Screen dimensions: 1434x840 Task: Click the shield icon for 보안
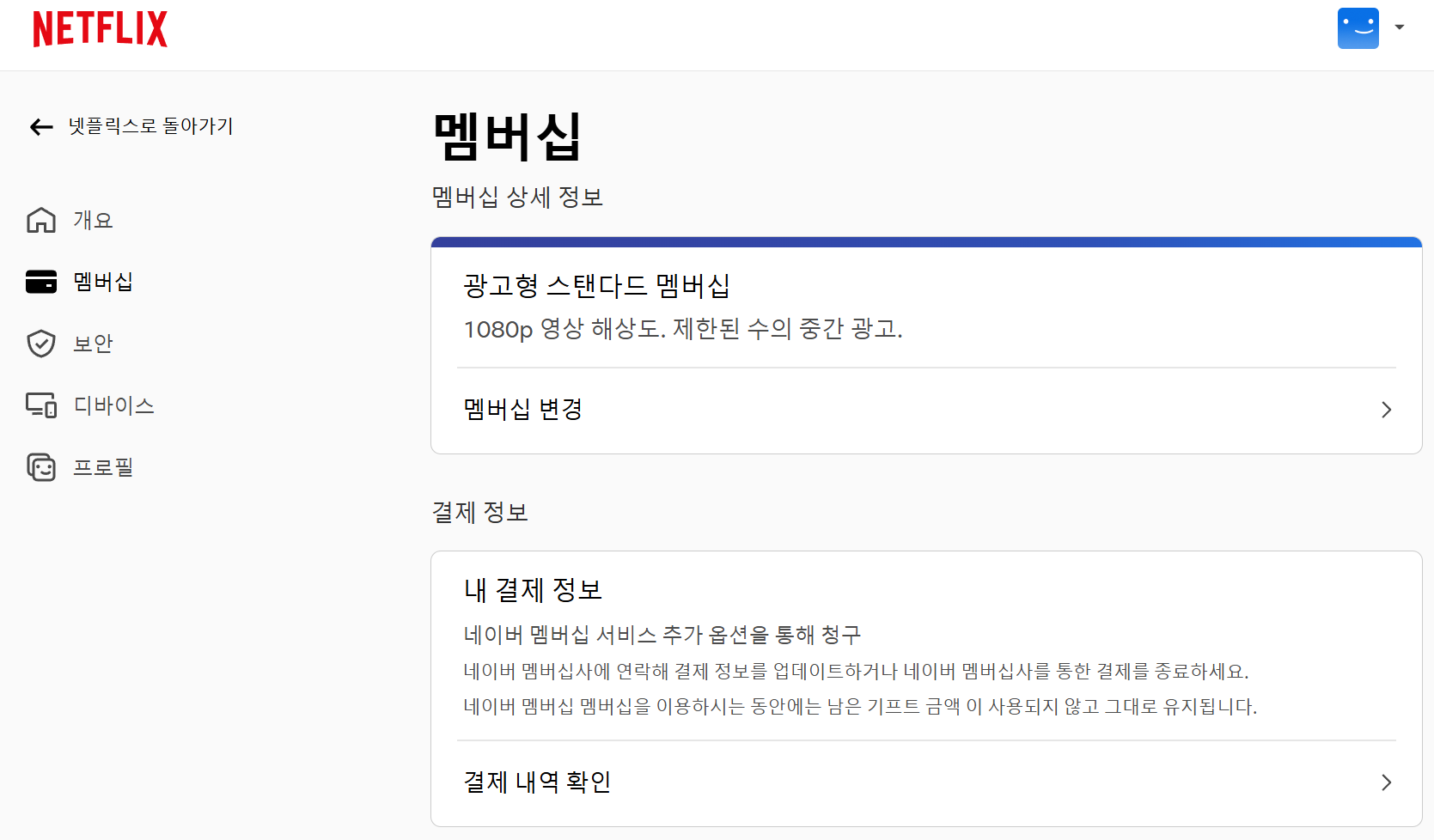tap(41, 344)
